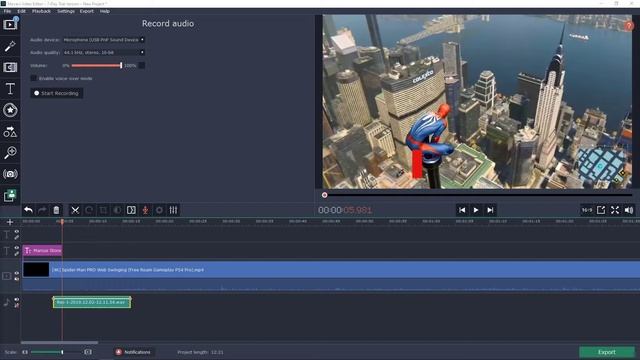Open the Pan and Zoom magnifier tab
Screen dimensions: 640x360
click(x=10, y=153)
